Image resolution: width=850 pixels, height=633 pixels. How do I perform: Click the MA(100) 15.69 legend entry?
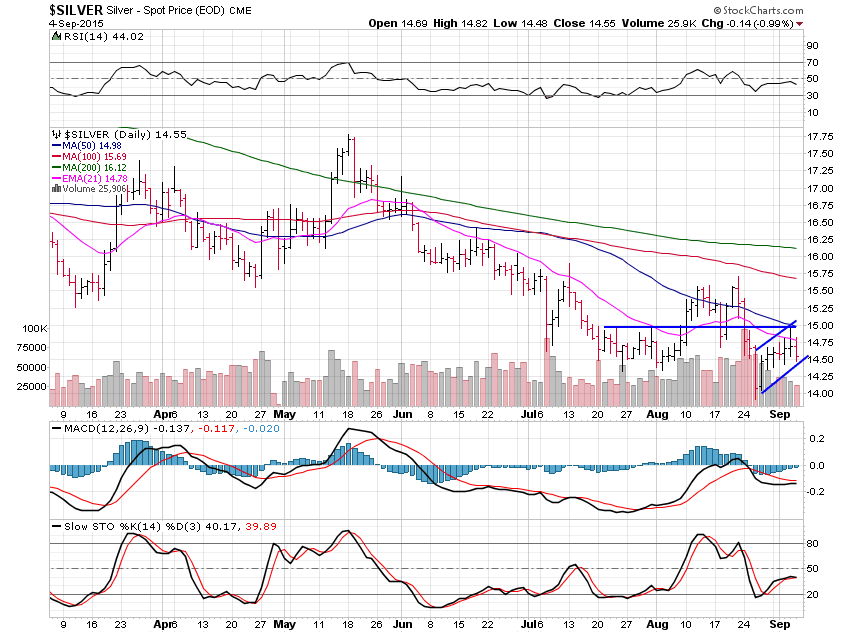pyautogui.click(x=89, y=157)
